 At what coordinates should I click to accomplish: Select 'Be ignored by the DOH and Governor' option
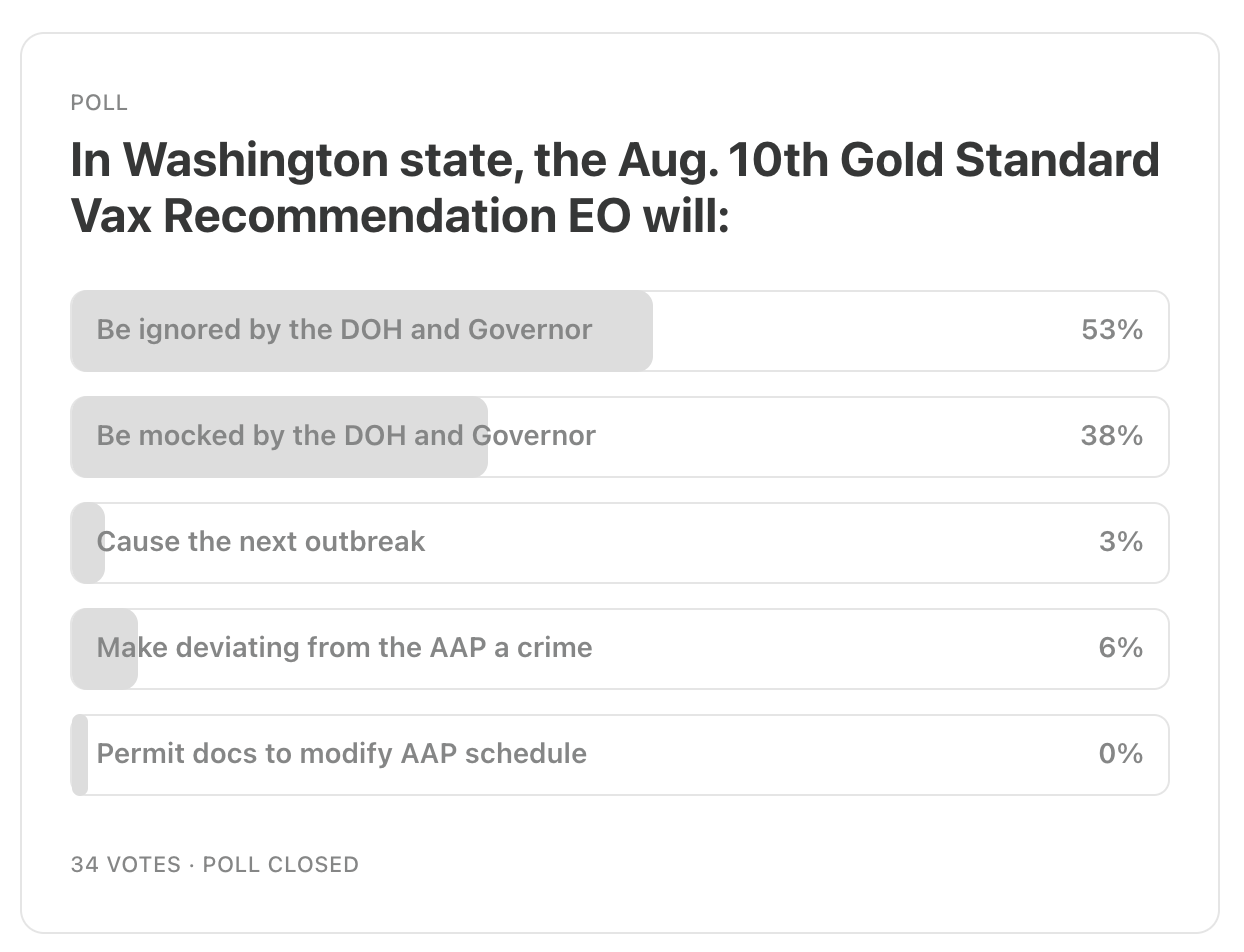click(x=619, y=331)
